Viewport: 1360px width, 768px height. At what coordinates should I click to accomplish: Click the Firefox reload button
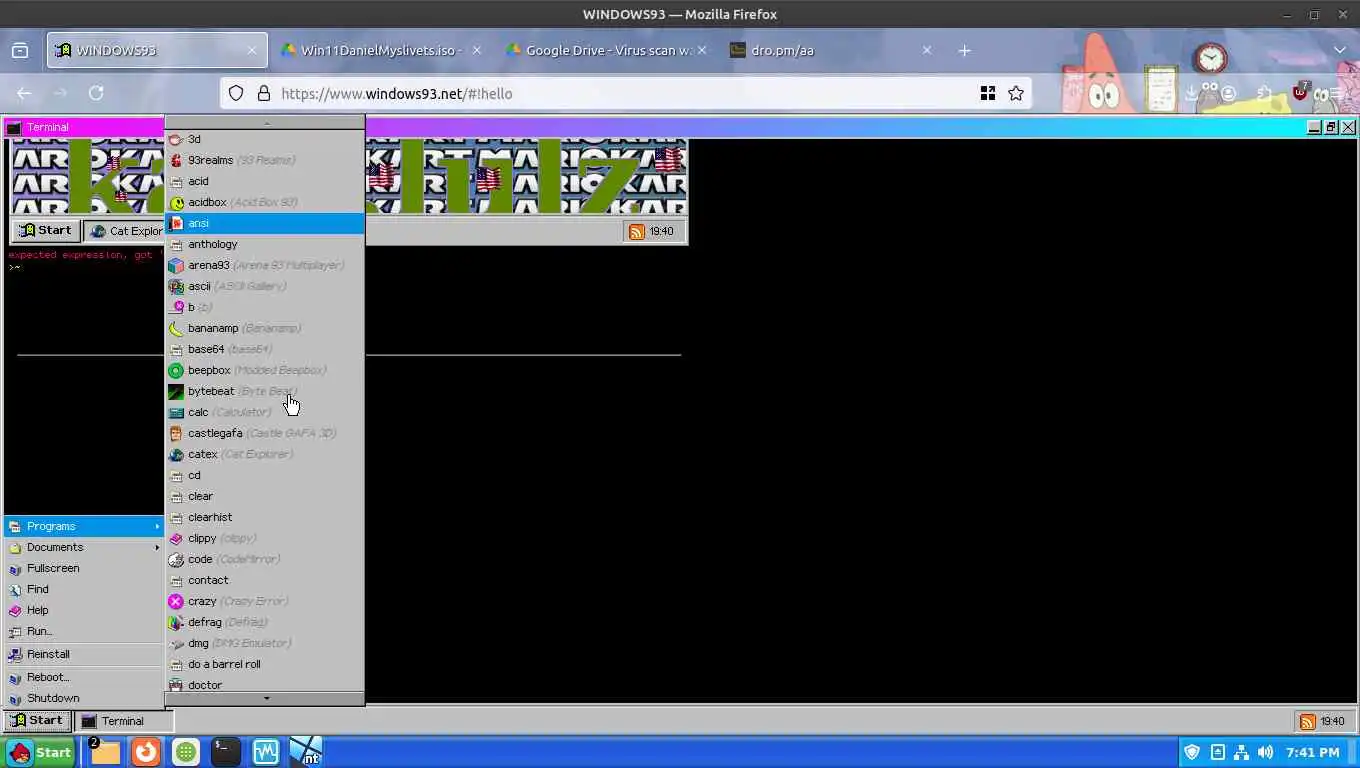(96, 93)
